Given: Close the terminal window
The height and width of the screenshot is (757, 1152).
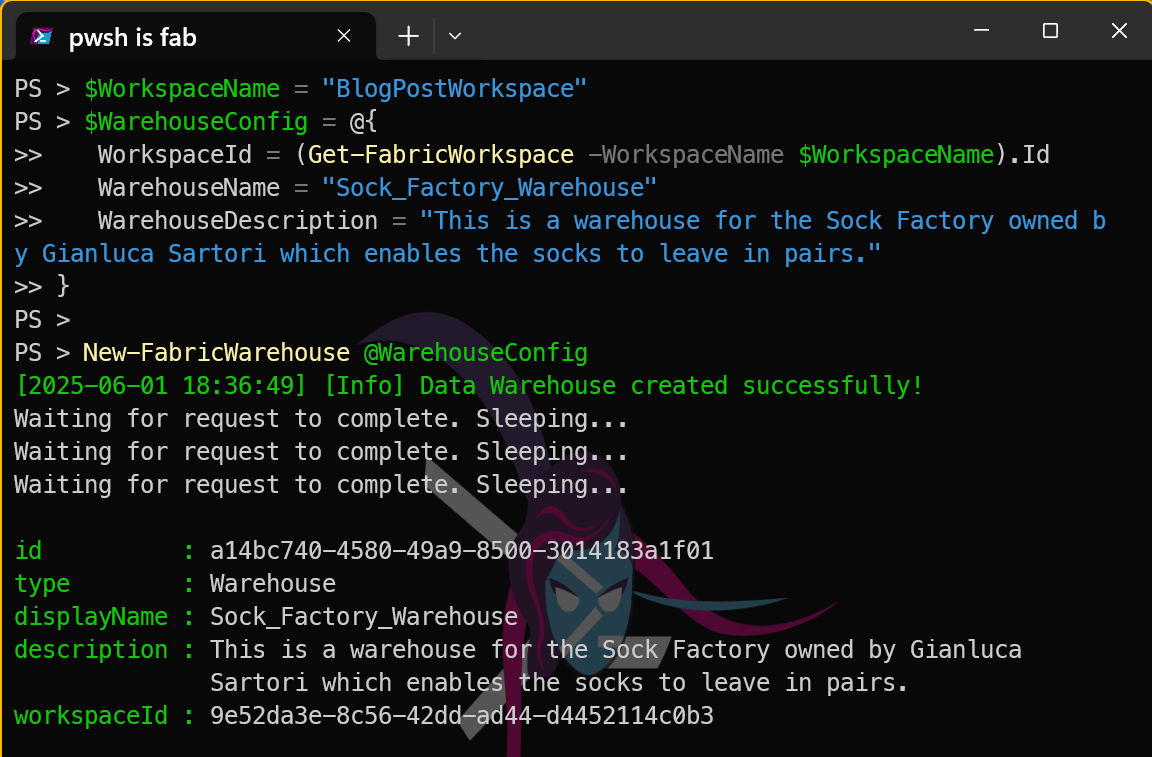Looking at the screenshot, I should point(1119,31).
